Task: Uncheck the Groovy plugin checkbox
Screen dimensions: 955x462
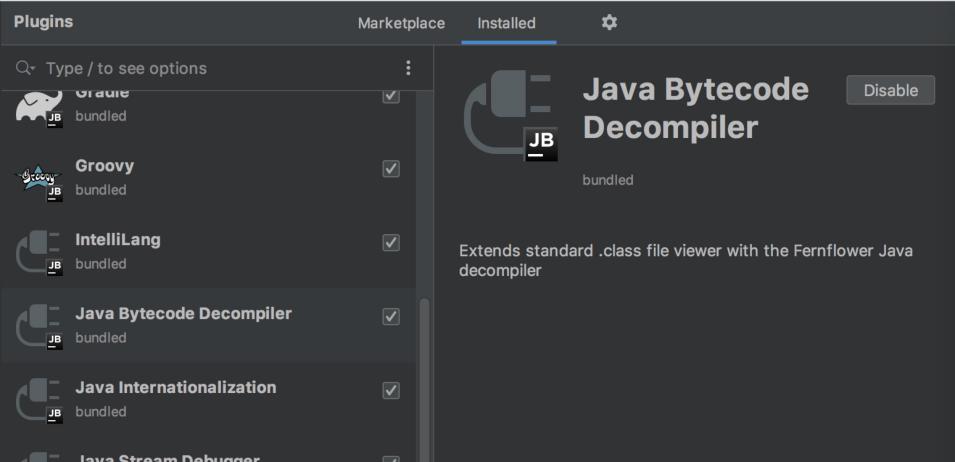Action: 392,169
